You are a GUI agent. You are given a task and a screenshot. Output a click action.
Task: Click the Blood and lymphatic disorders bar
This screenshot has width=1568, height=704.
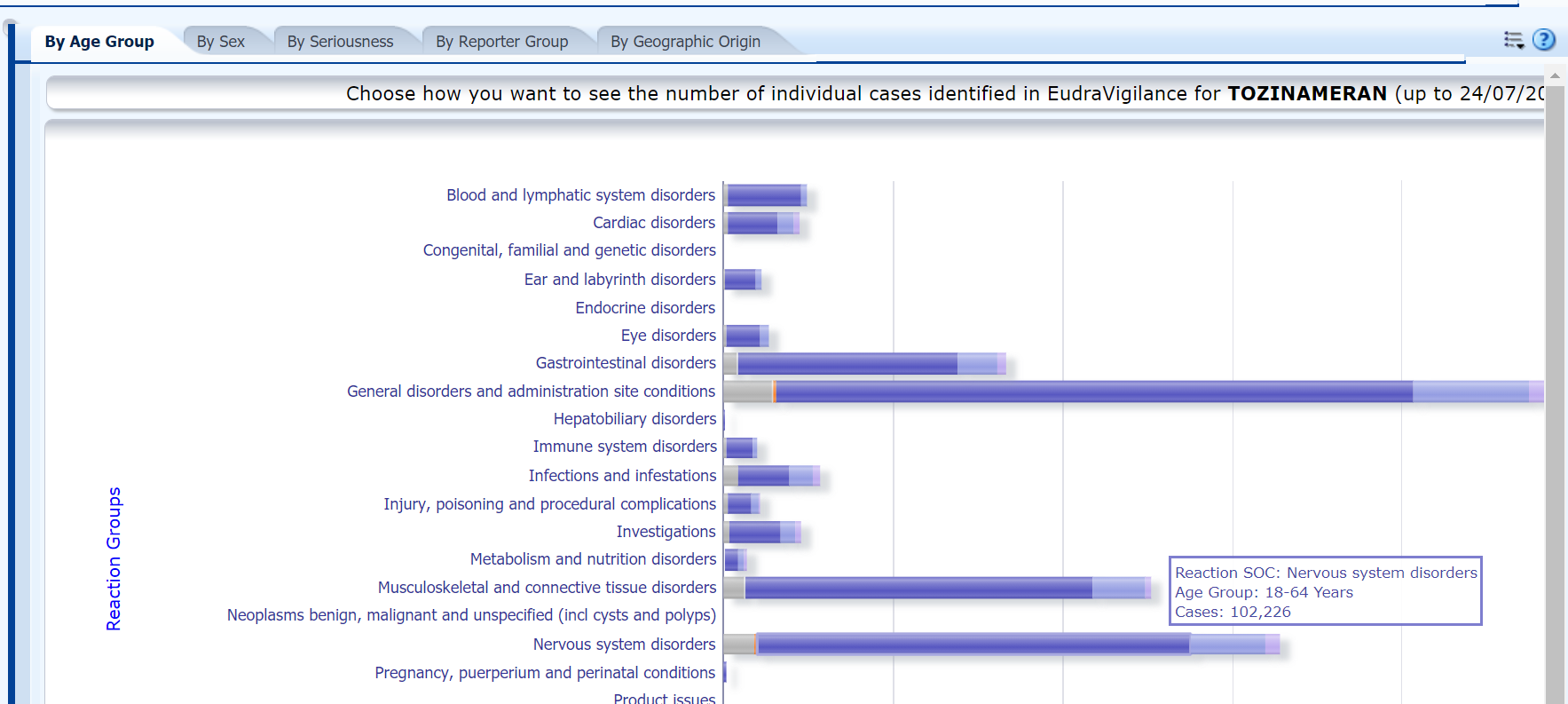(764, 195)
